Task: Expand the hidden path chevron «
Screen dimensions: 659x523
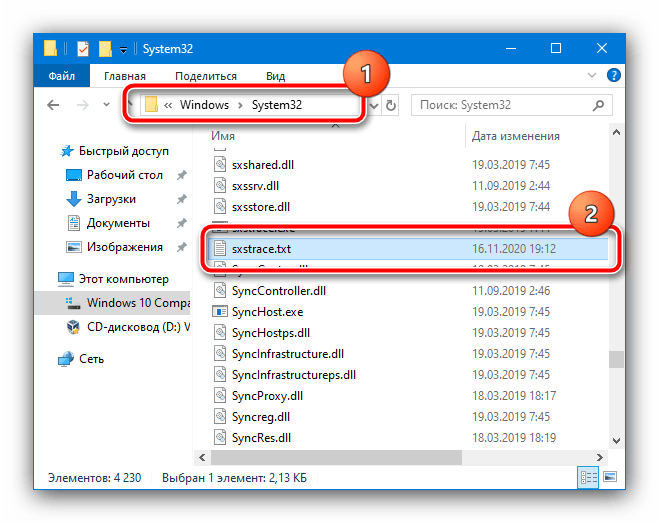Action: [x=168, y=105]
